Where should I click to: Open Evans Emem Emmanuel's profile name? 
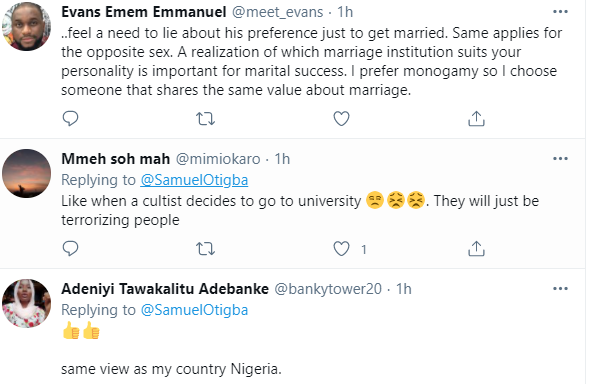[x=144, y=12]
